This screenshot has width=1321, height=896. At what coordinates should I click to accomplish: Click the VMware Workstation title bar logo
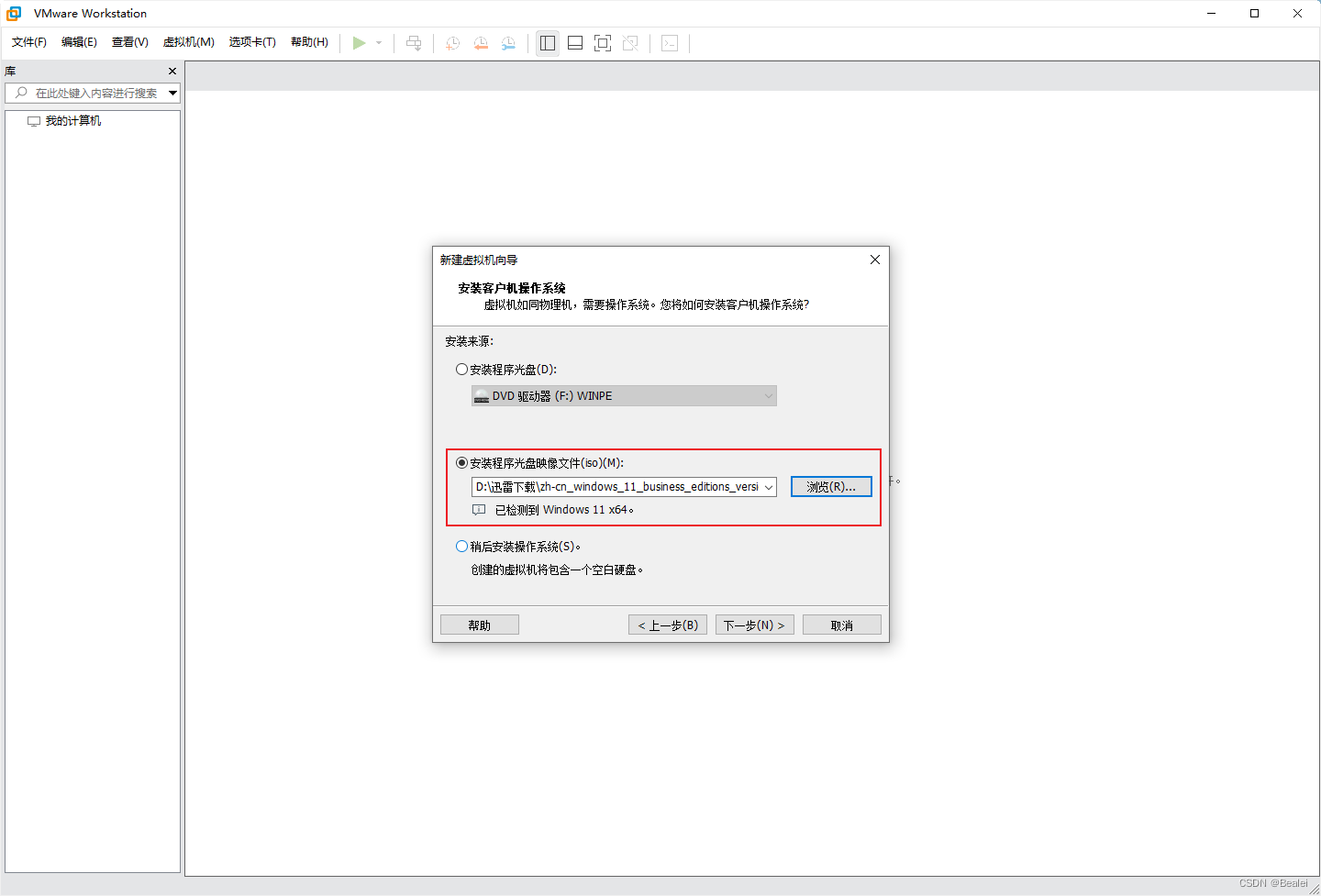[x=14, y=14]
